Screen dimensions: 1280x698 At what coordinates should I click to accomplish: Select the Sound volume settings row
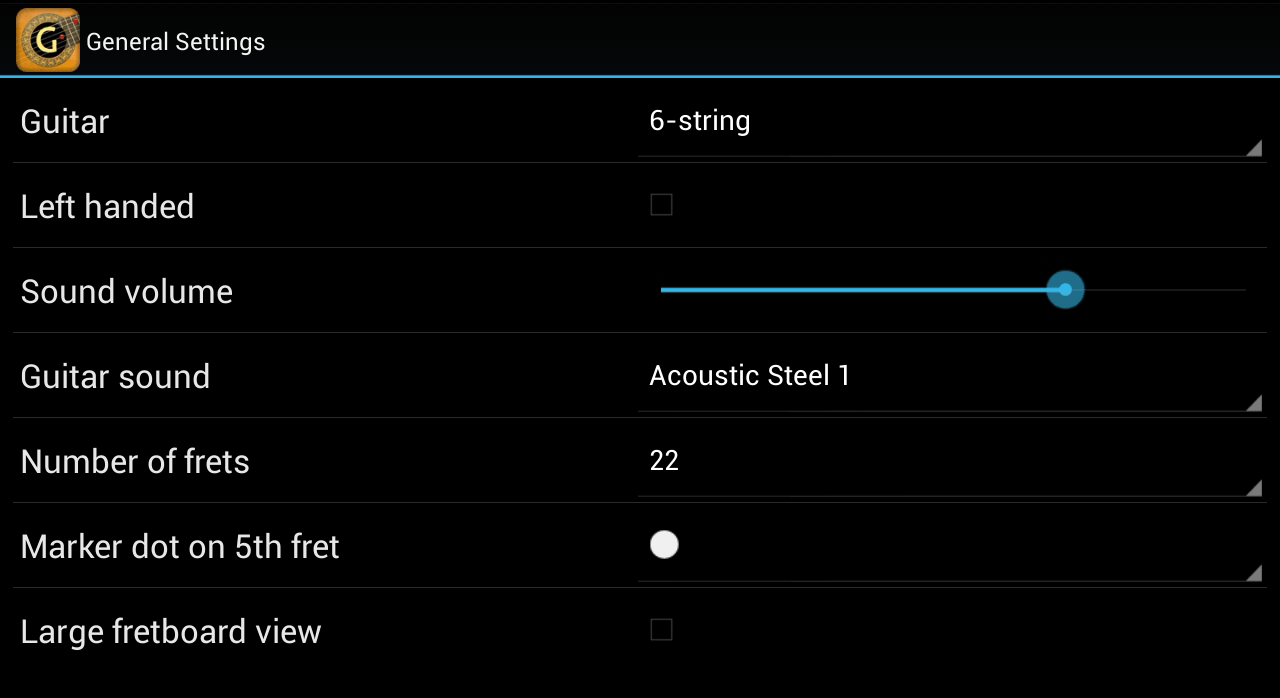pyautogui.click(x=320, y=291)
